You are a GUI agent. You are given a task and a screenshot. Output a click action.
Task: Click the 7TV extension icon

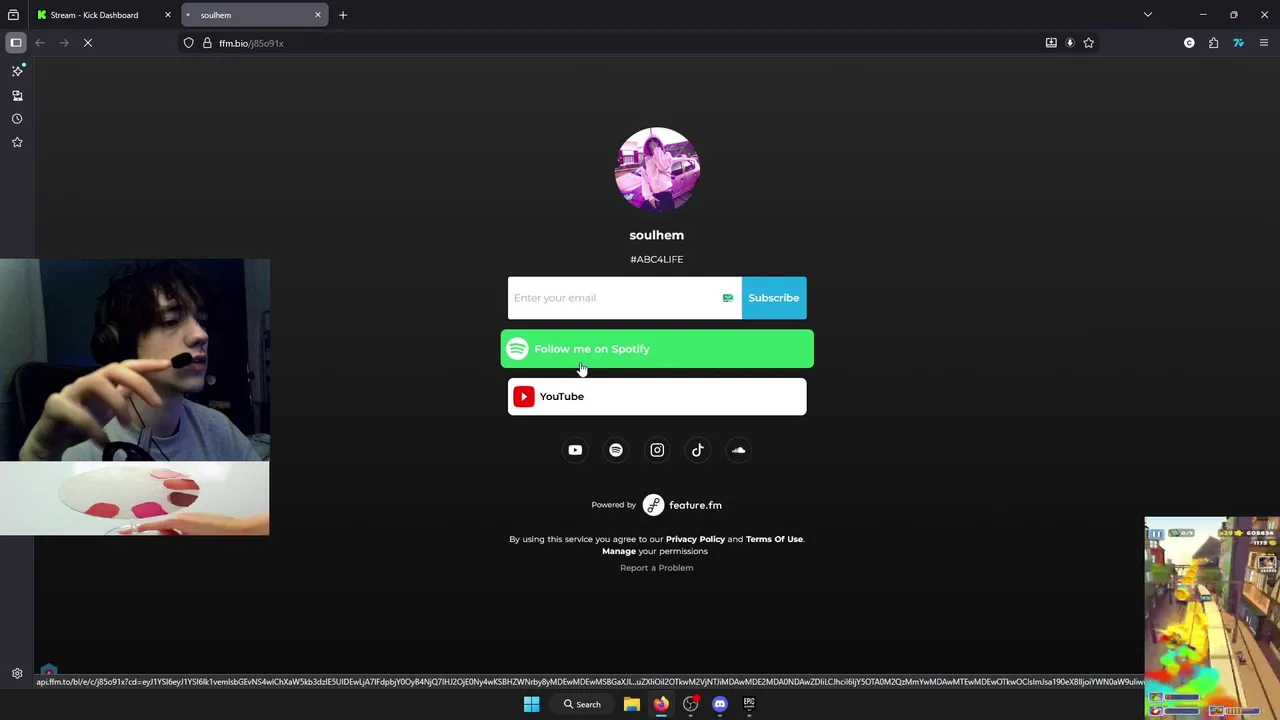coord(1238,43)
